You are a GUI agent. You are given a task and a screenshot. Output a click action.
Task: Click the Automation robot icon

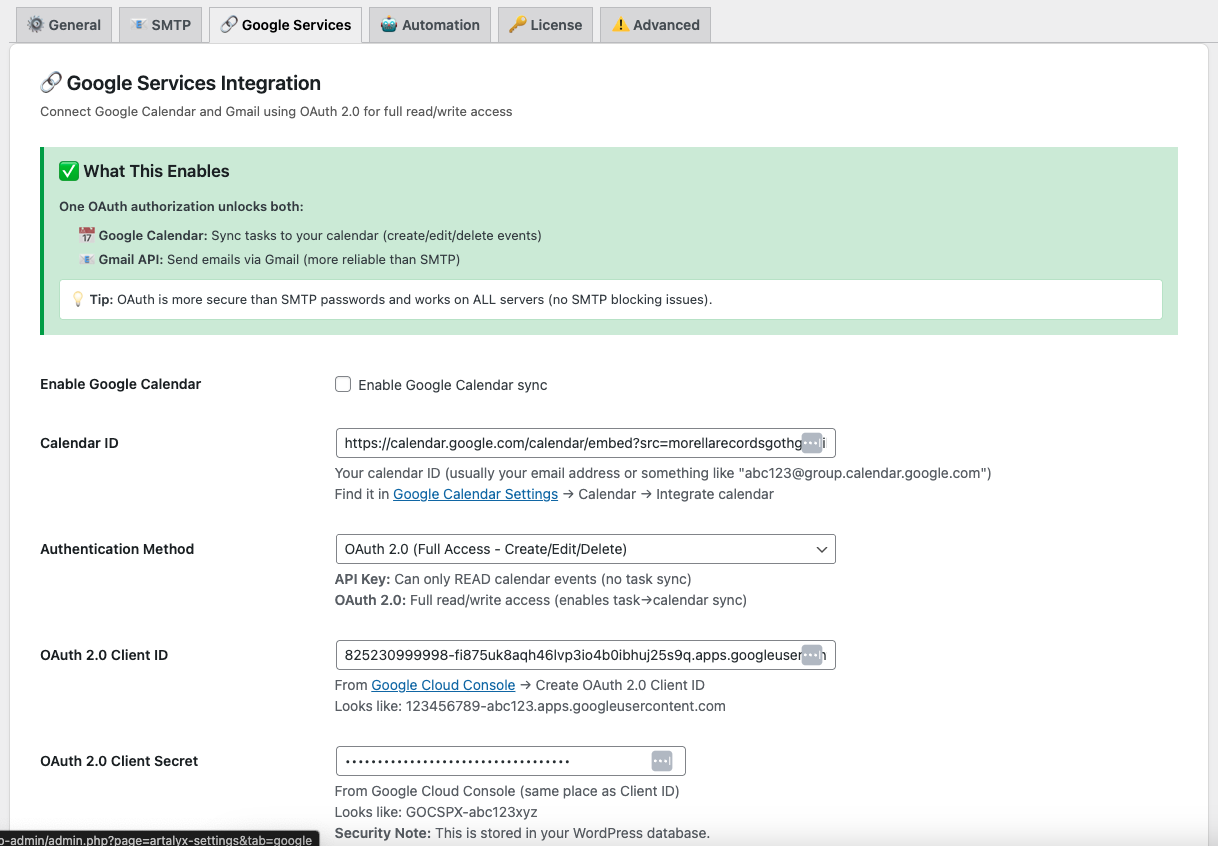pos(388,25)
